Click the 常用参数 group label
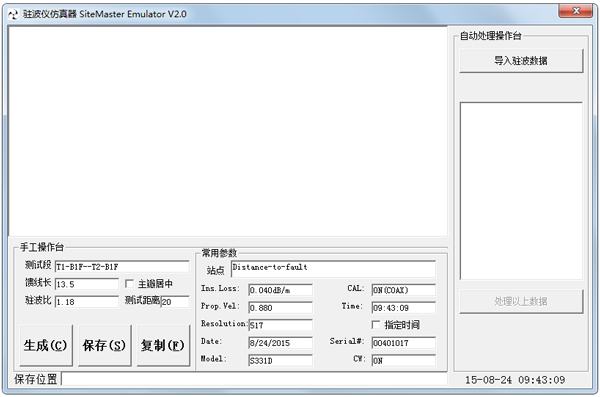The image size is (600, 397). 219,253
